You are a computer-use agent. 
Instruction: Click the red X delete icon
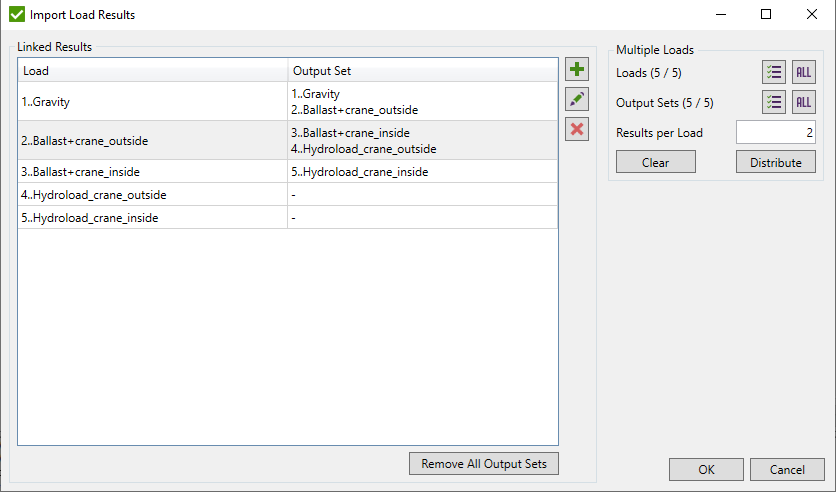577,129
